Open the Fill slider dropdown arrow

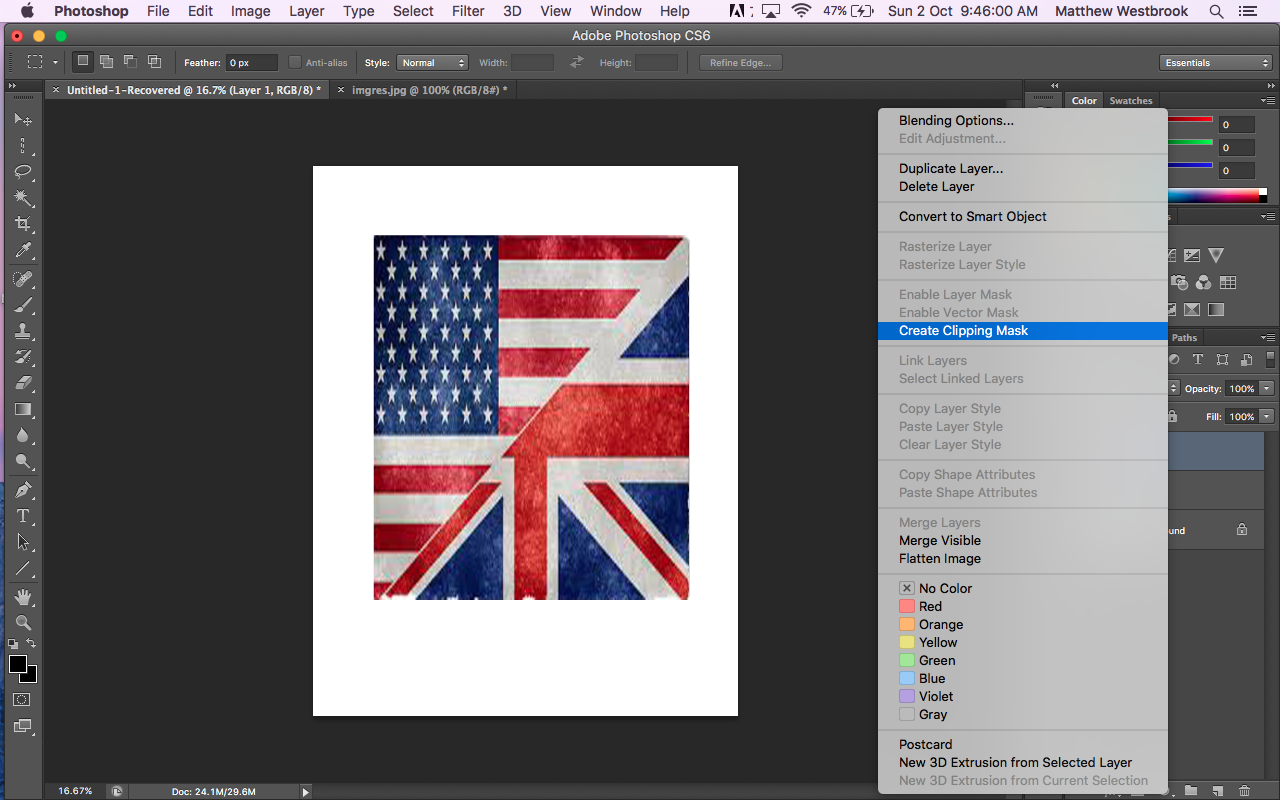pos(1267,416)
